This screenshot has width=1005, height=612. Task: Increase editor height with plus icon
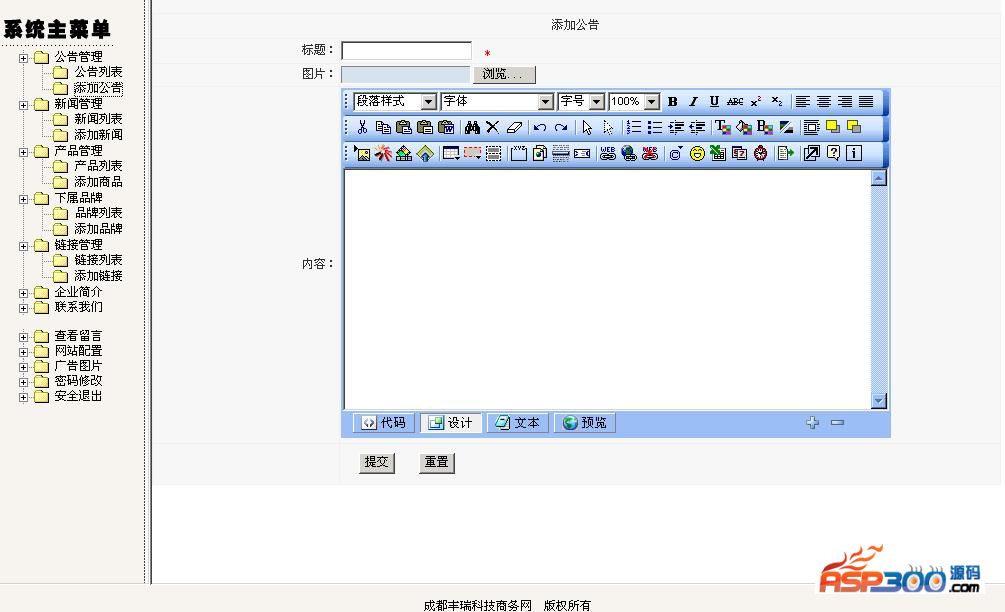[x=812, y=422]
